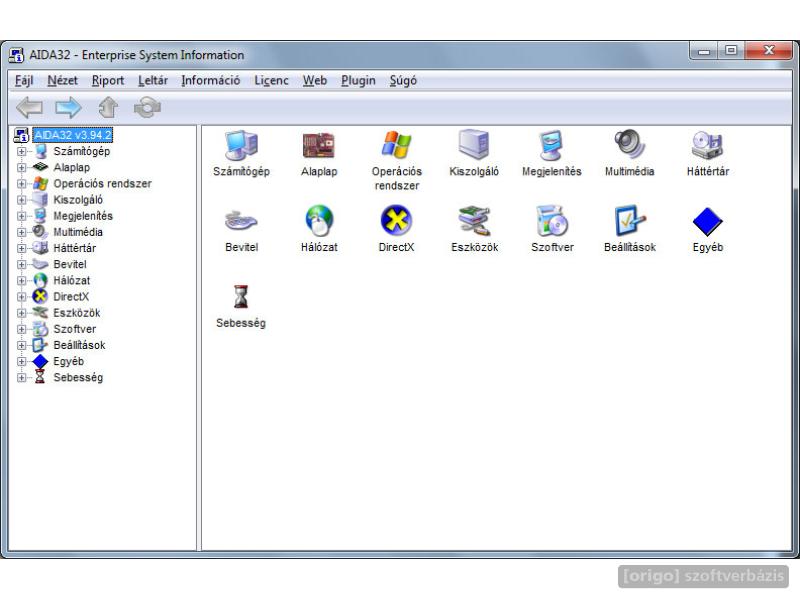This screenshot has width=800, height=600.
Task: Select the Operációs rendszer label in the left tree
Action: coord(103,184)
